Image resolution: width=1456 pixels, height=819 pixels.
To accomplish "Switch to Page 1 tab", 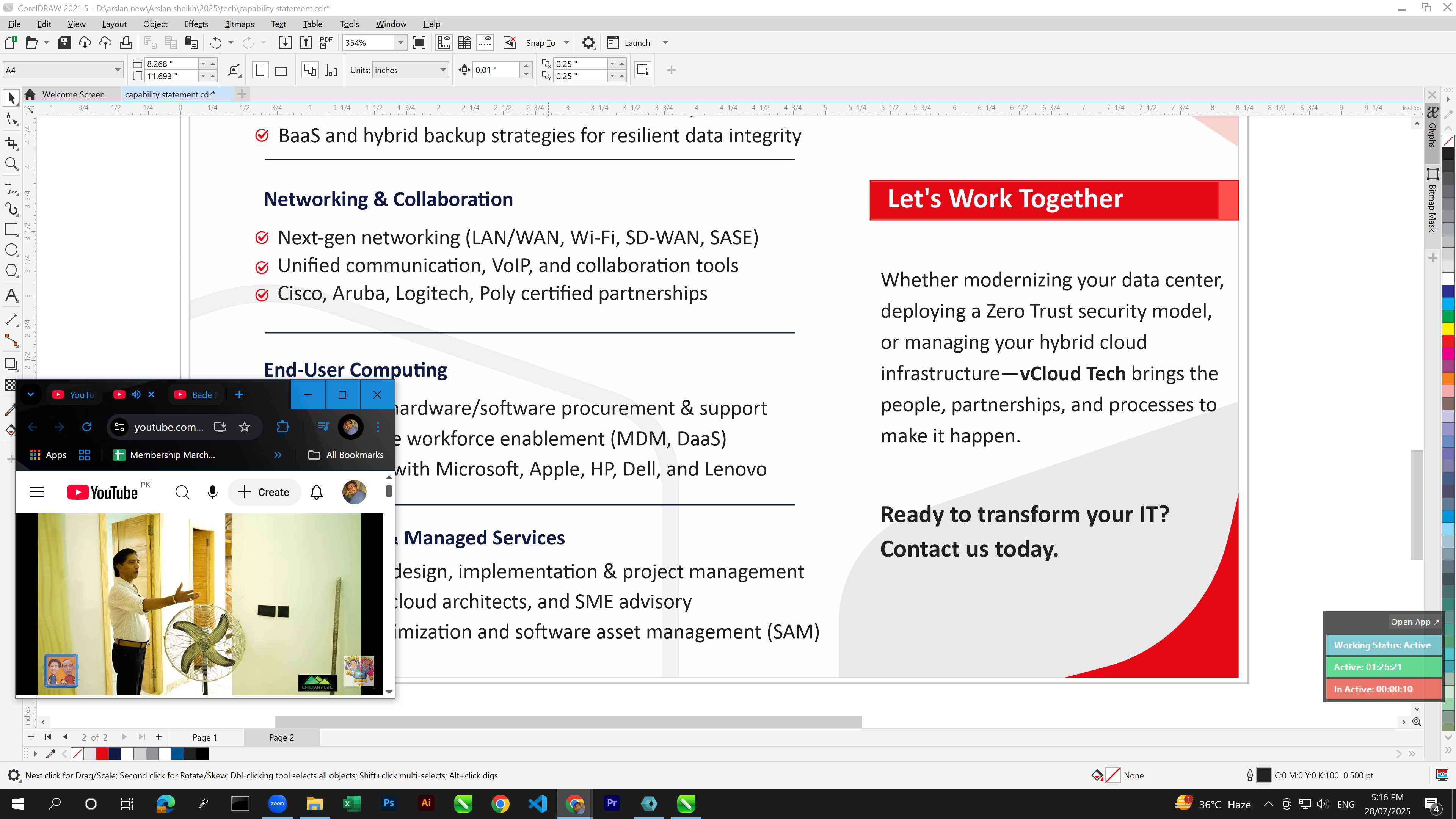I will point(205,737).
